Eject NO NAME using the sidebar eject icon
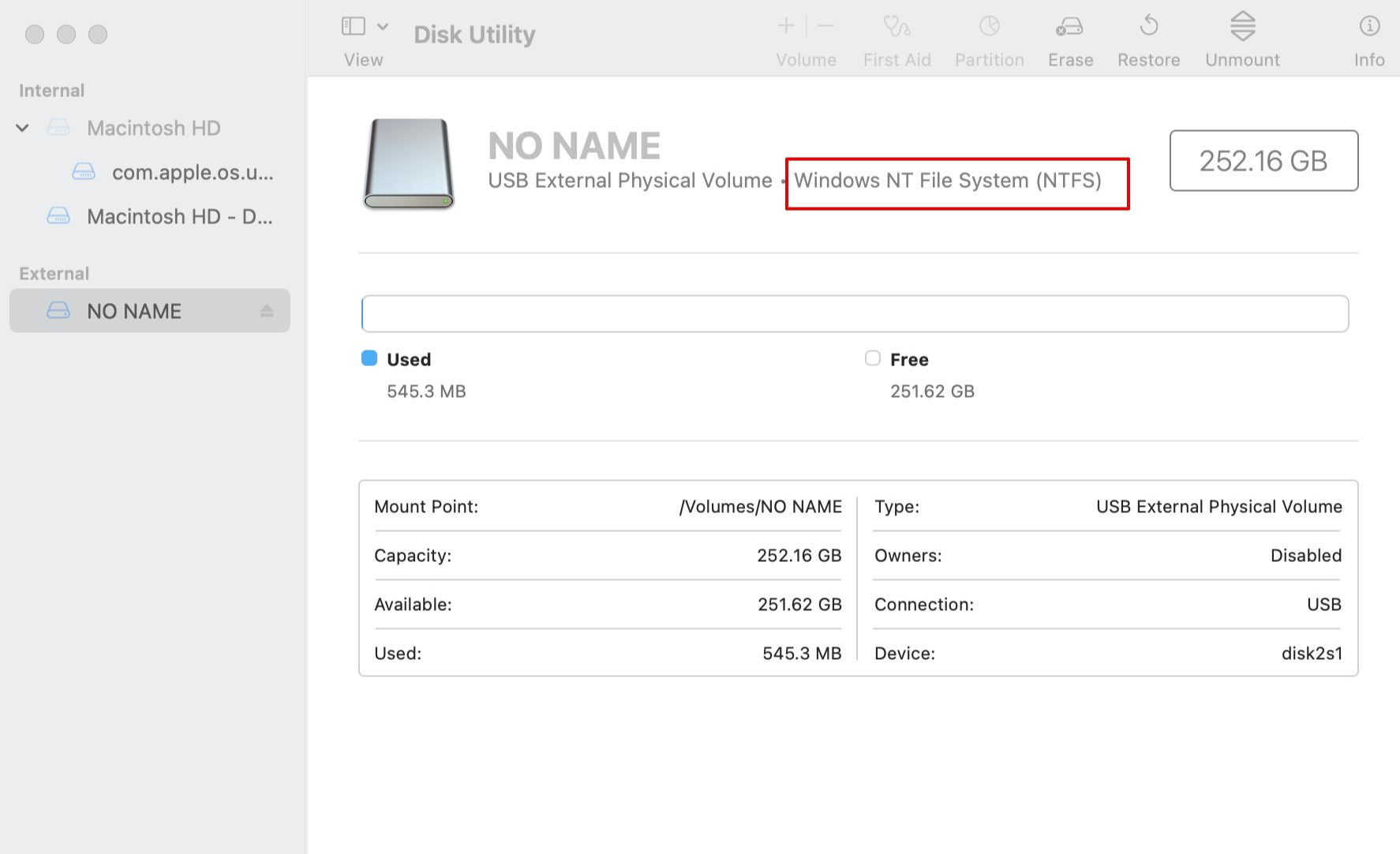 click(267, 311)
